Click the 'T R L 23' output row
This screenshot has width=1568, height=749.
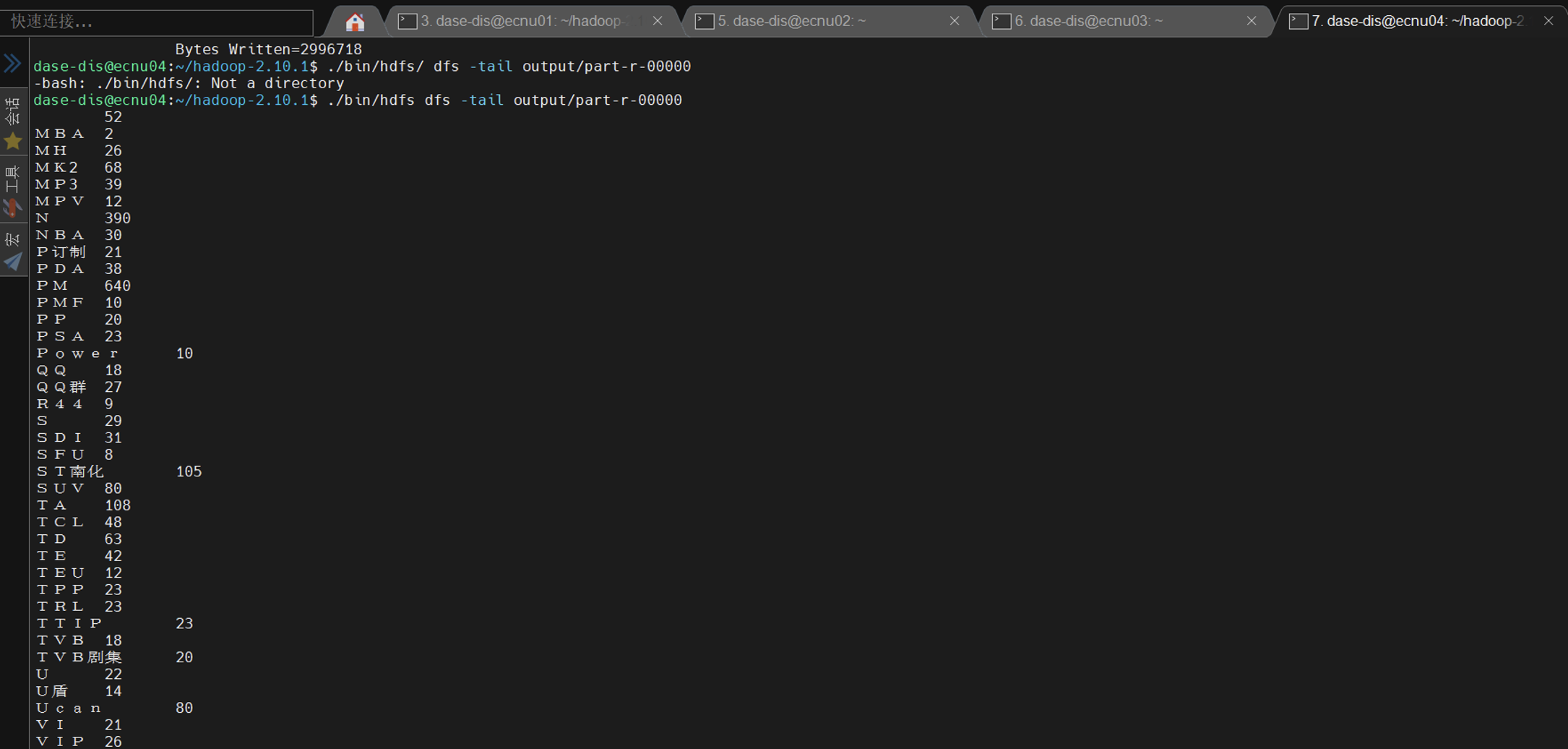tap(79, 607)
